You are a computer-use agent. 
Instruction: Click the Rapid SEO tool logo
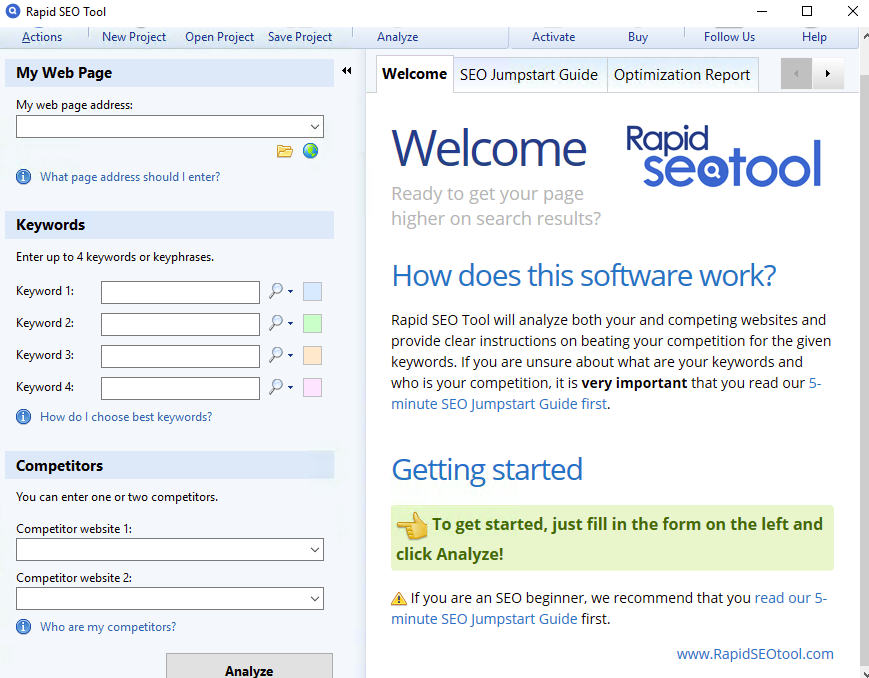pos(723,156)
